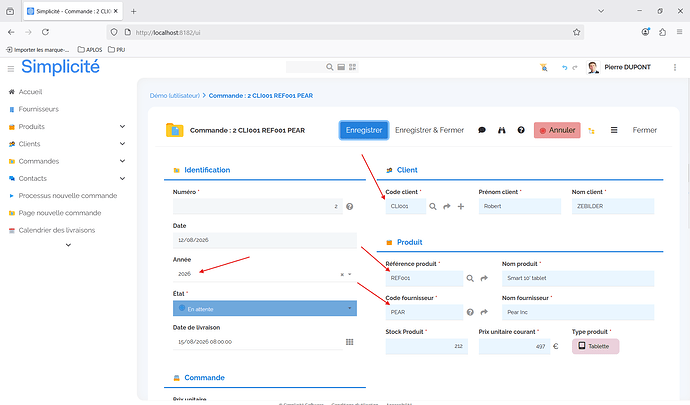Launch Processus nouvelle commande
Viewport: 690px width, 405px height.
pyautogui.click(x=67, y=196)
